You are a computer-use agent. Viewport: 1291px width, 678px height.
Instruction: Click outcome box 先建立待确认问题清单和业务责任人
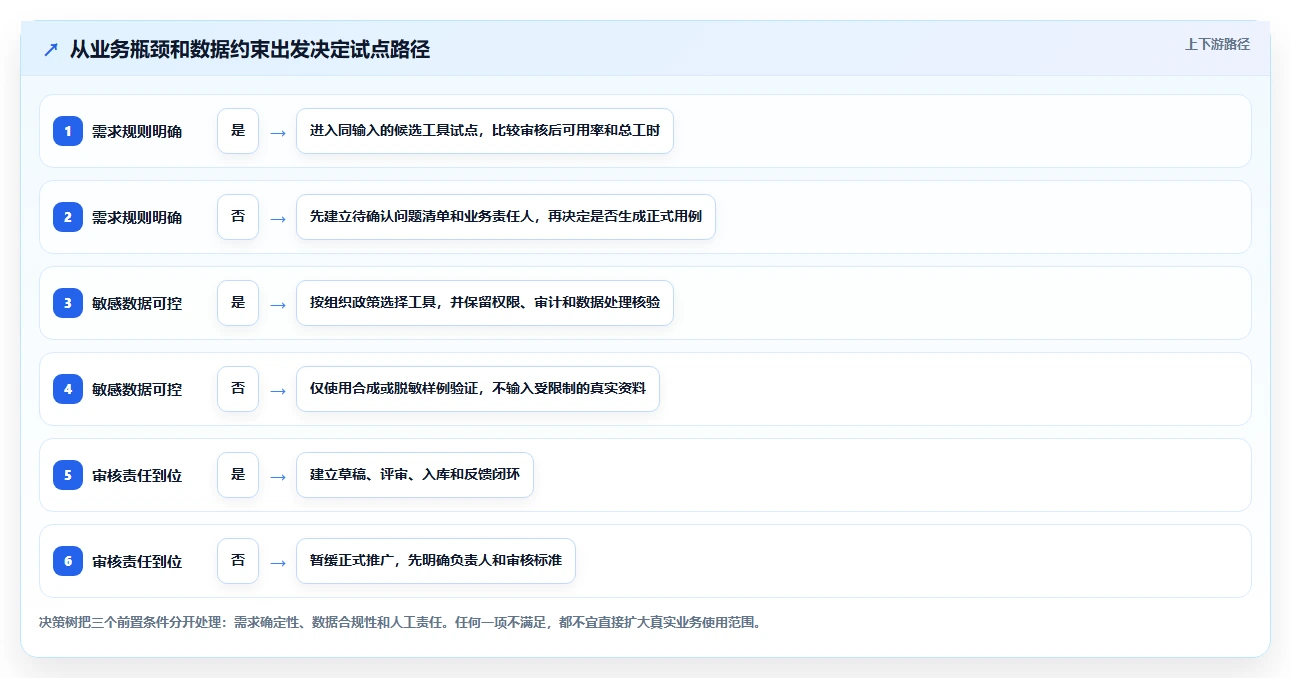(506, 217)
